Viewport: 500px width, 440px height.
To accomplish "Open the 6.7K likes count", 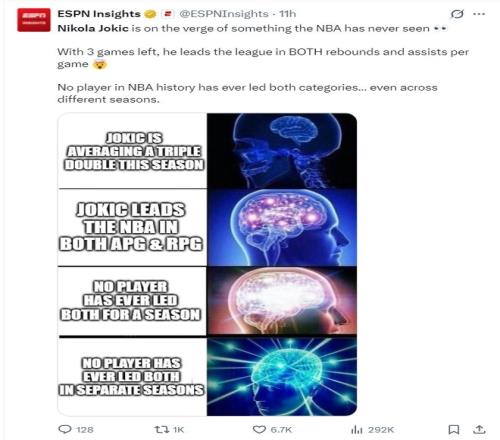I will click(281, 430).
